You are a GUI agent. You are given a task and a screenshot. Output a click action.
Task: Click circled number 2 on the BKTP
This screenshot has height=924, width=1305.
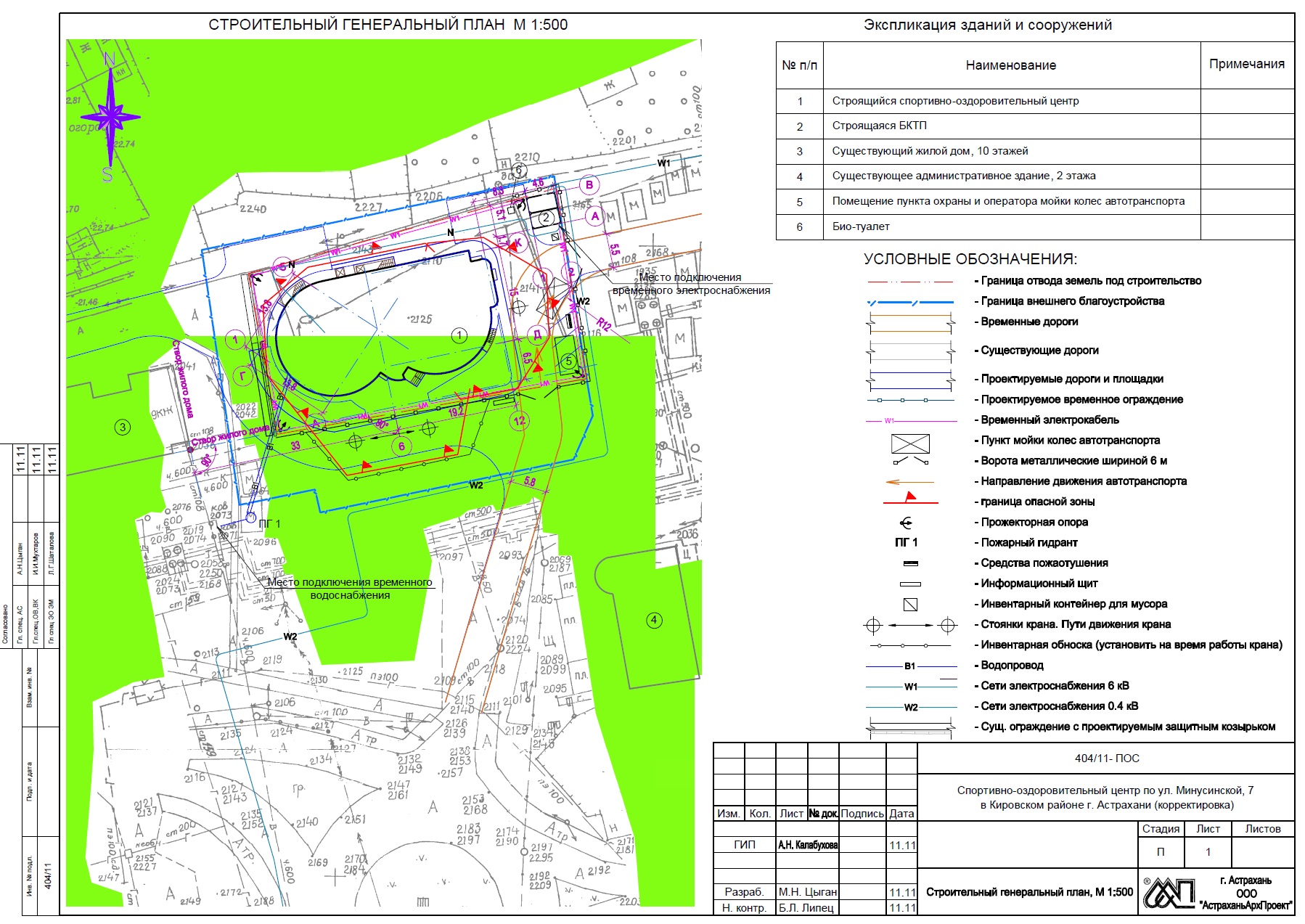[x=546, y=217]
